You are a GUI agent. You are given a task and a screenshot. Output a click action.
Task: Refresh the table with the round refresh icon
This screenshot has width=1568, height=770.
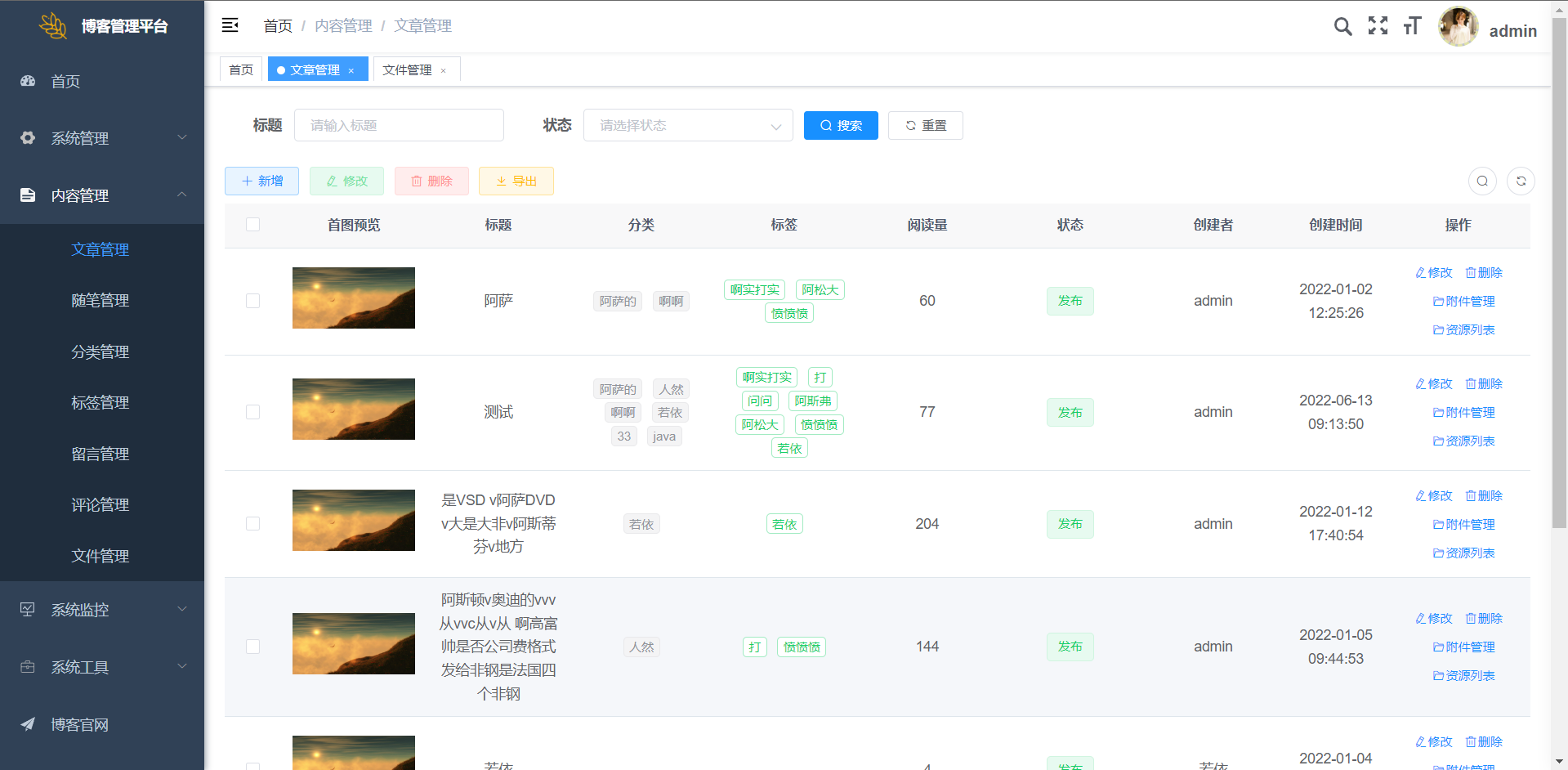coord(1521,181)
